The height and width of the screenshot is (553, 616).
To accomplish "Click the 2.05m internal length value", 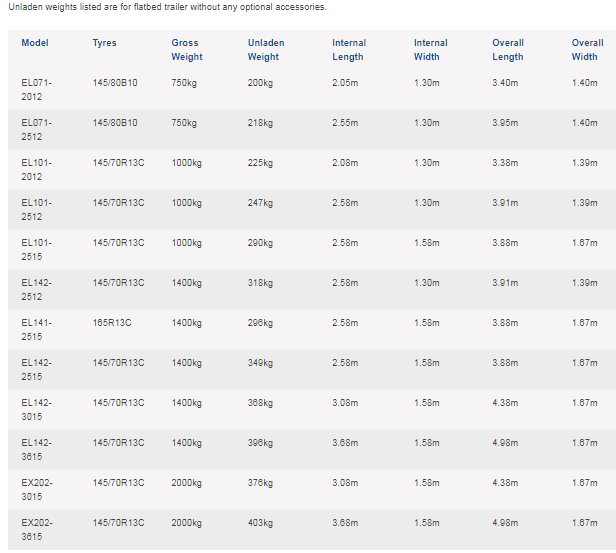I will (345, 82).
